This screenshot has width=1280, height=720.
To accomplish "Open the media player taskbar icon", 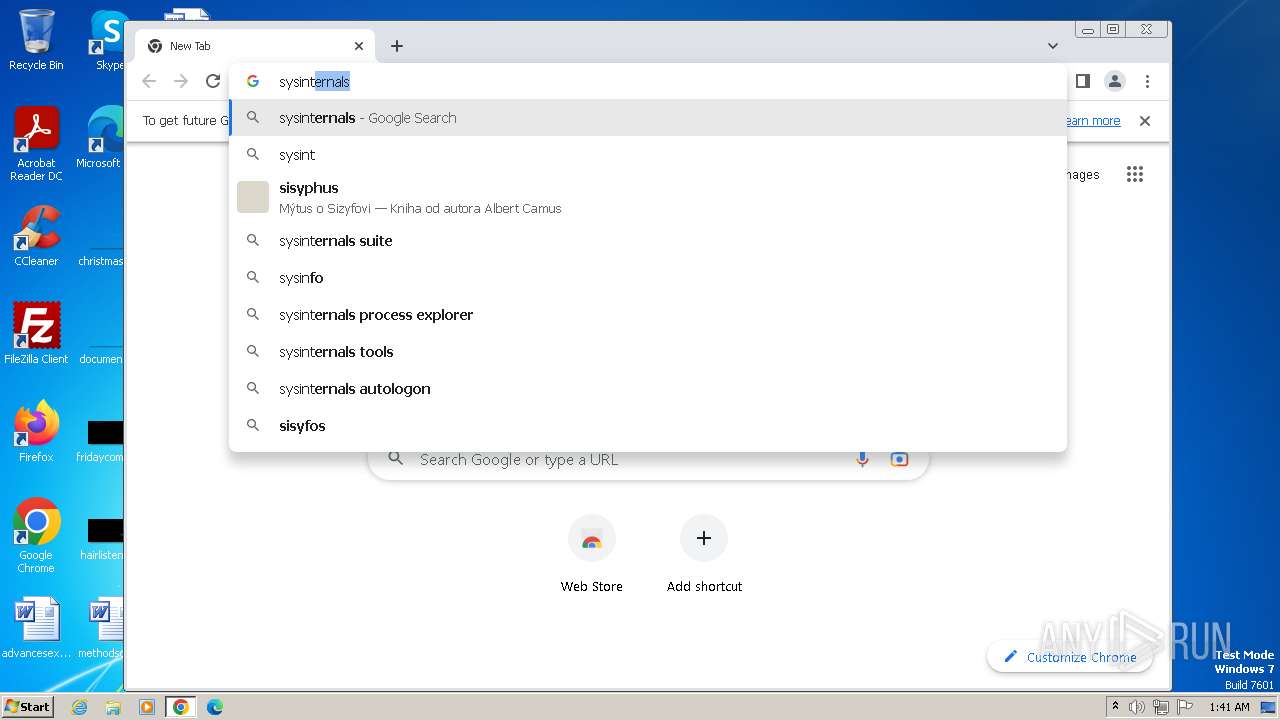I will pyautogui.click(x=147, y=707).
